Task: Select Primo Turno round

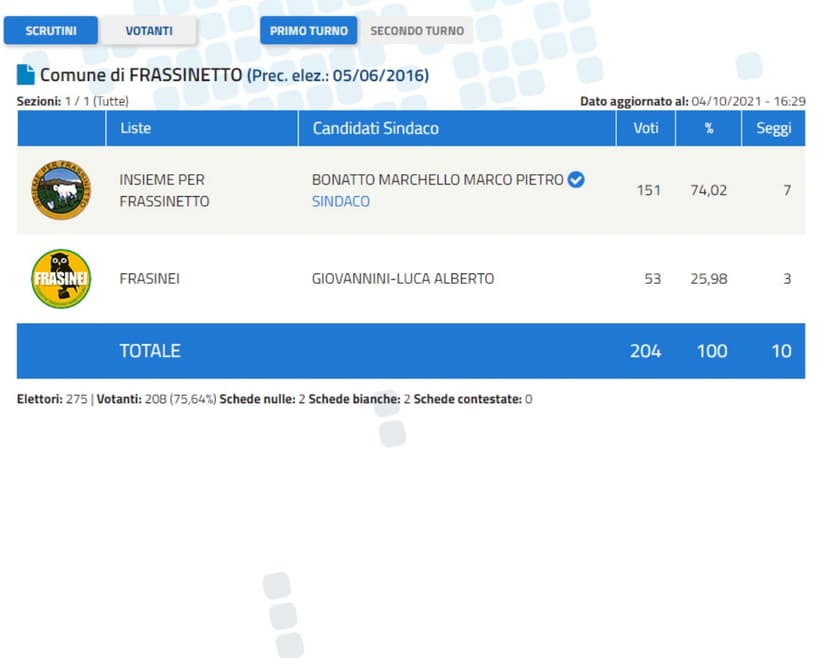Action: click(x=309, y=31)
